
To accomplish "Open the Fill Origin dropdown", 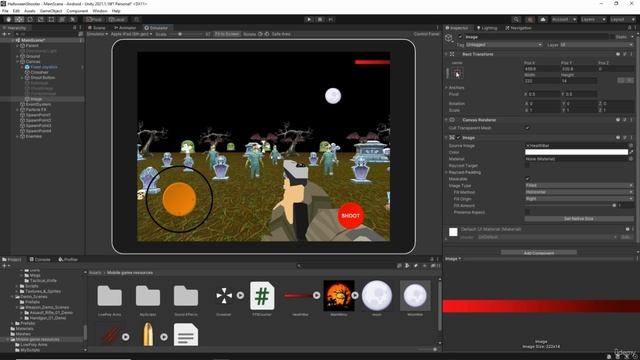I will [579, 198].
